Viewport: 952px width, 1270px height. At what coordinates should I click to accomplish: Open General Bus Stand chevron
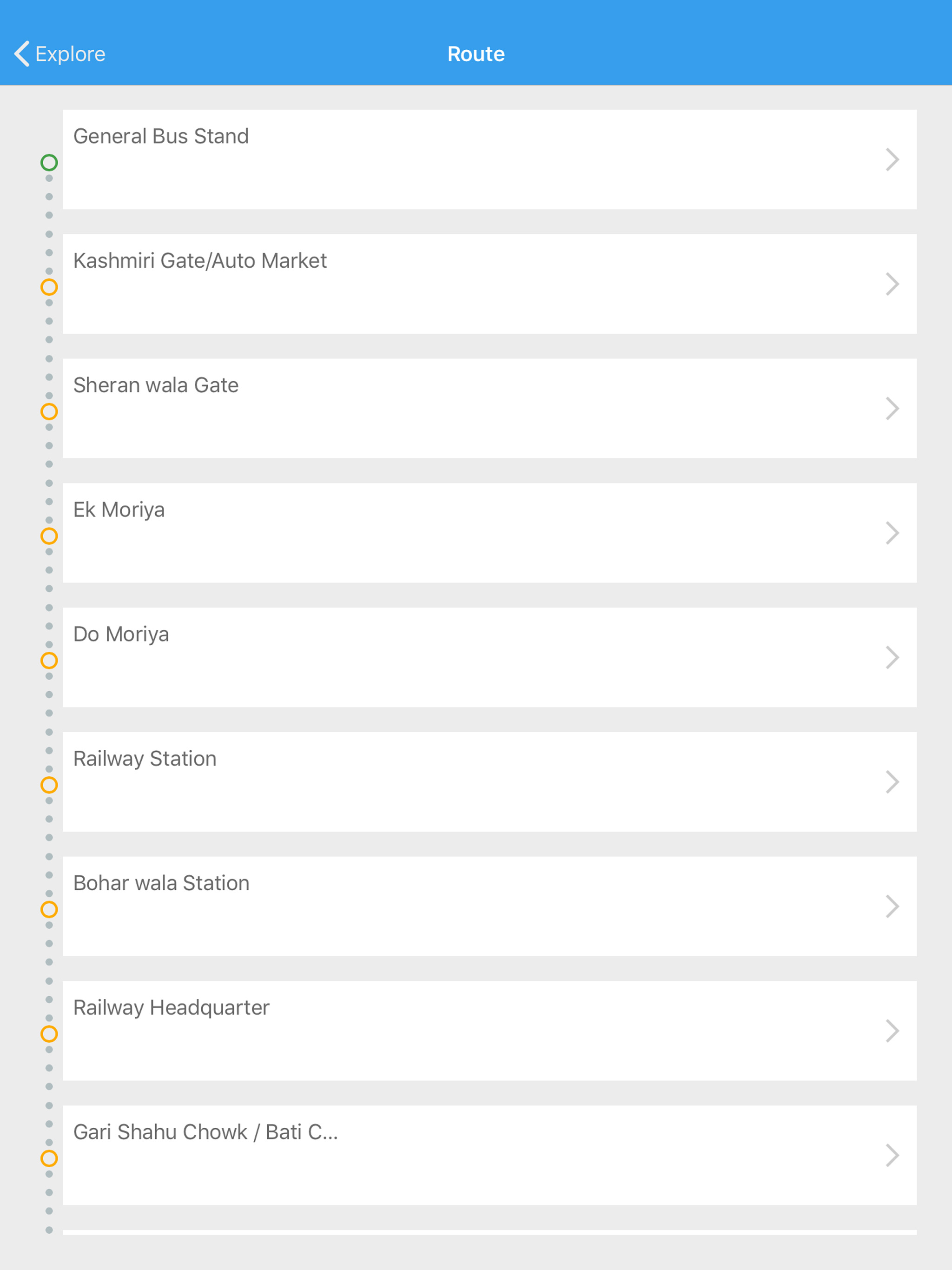(x=892, y=159)
